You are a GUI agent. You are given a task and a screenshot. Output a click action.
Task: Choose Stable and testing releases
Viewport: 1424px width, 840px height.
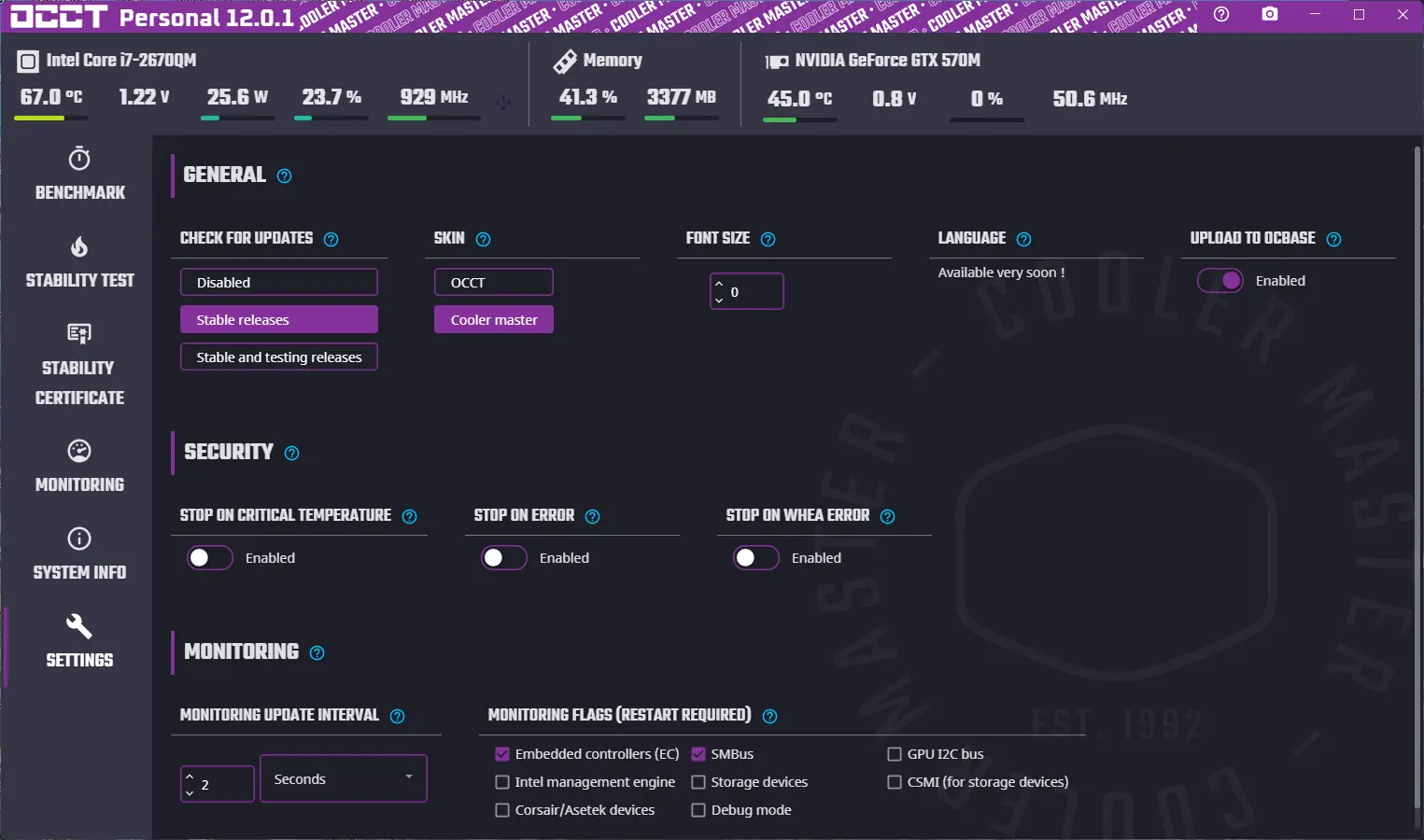(x=279, y=357)
